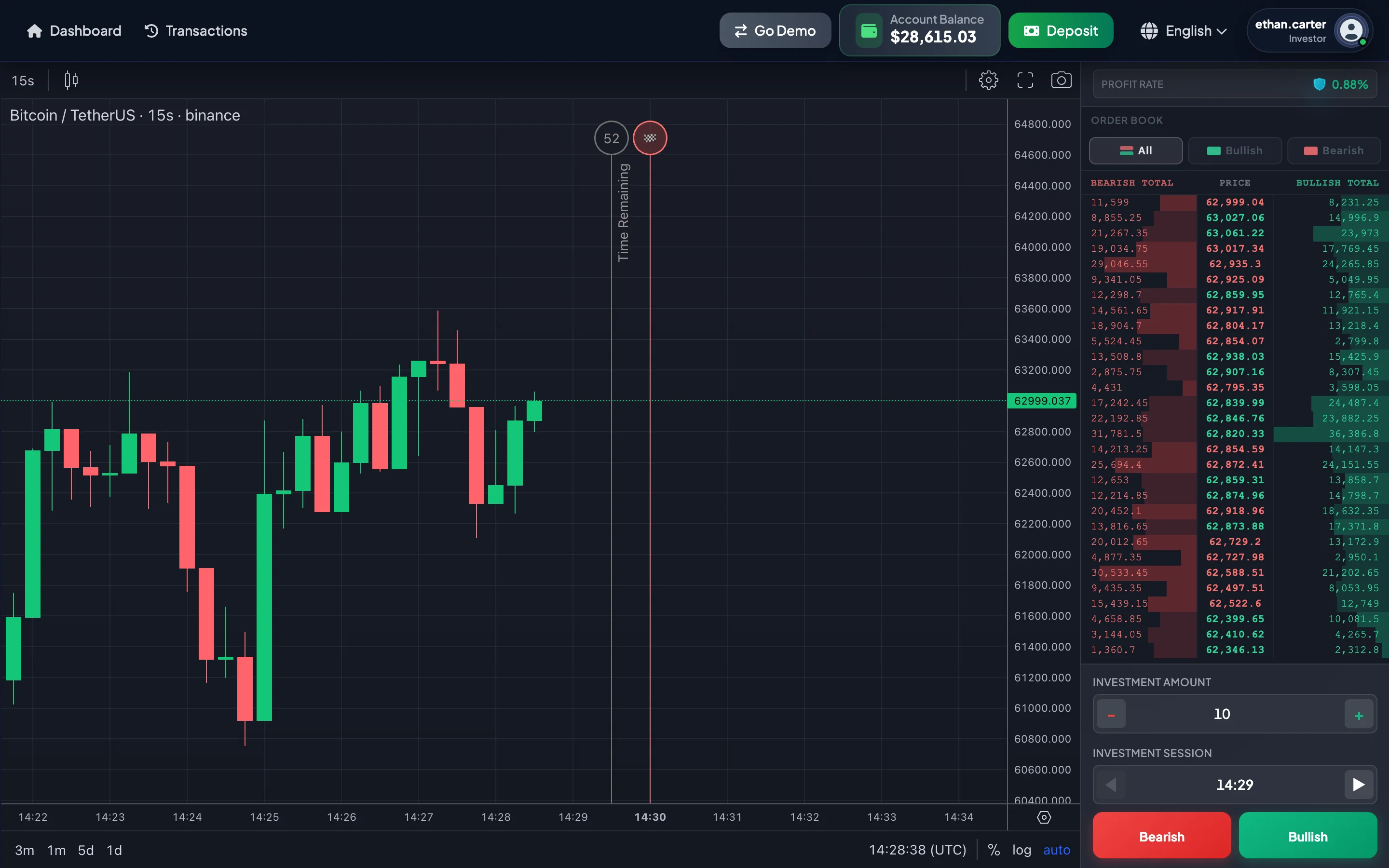Place a Bullish order

(x=1307, y=836)
